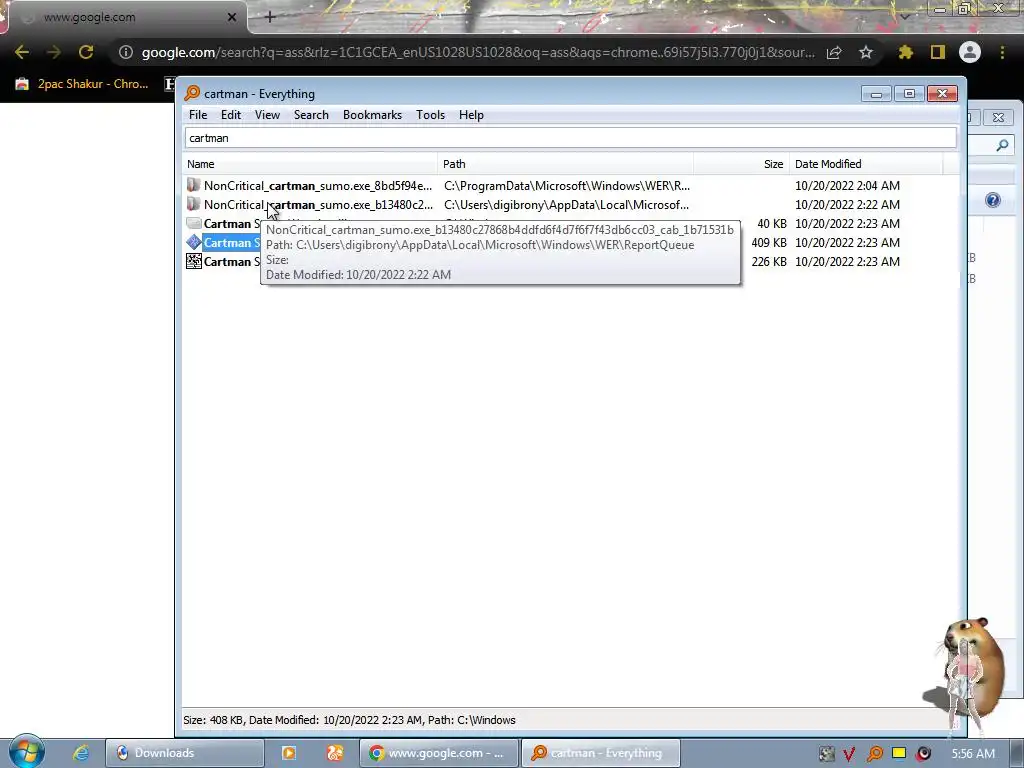Open the orange browser taskbar icon
1024x768 pixels.
(335, 753)
